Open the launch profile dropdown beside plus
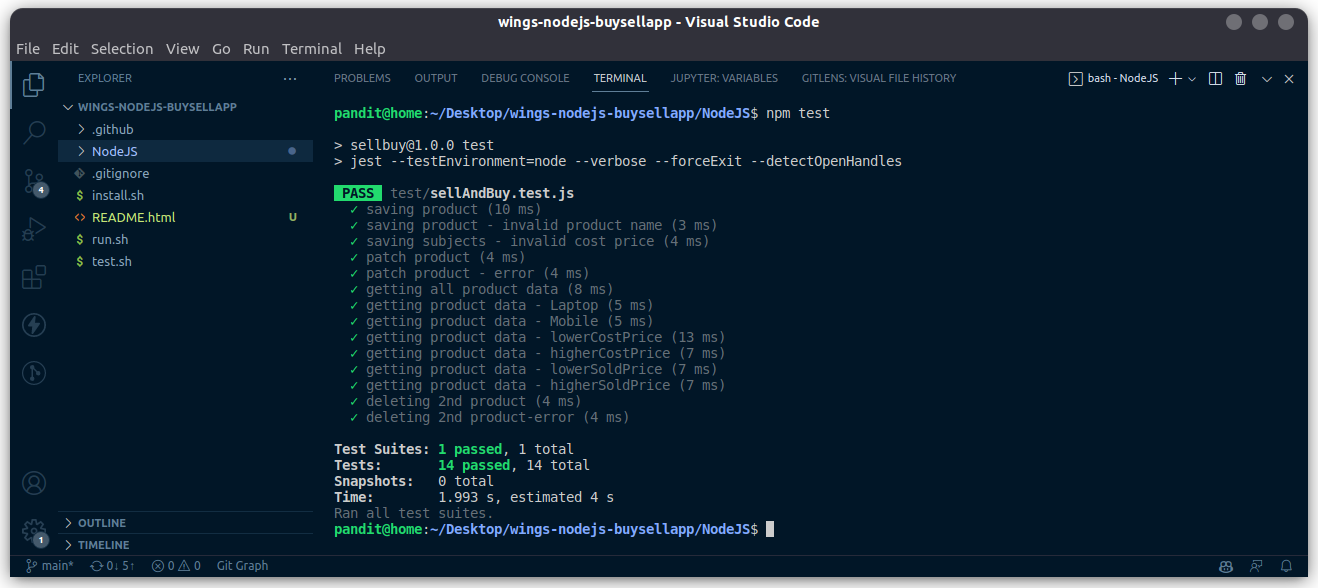 (x=1192, y=78)
